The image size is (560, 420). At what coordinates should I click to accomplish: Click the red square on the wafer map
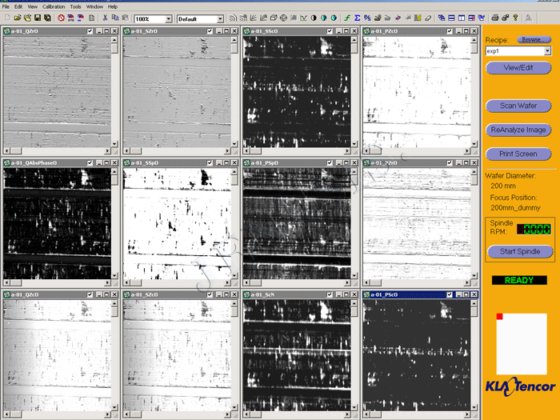[500, 316]
